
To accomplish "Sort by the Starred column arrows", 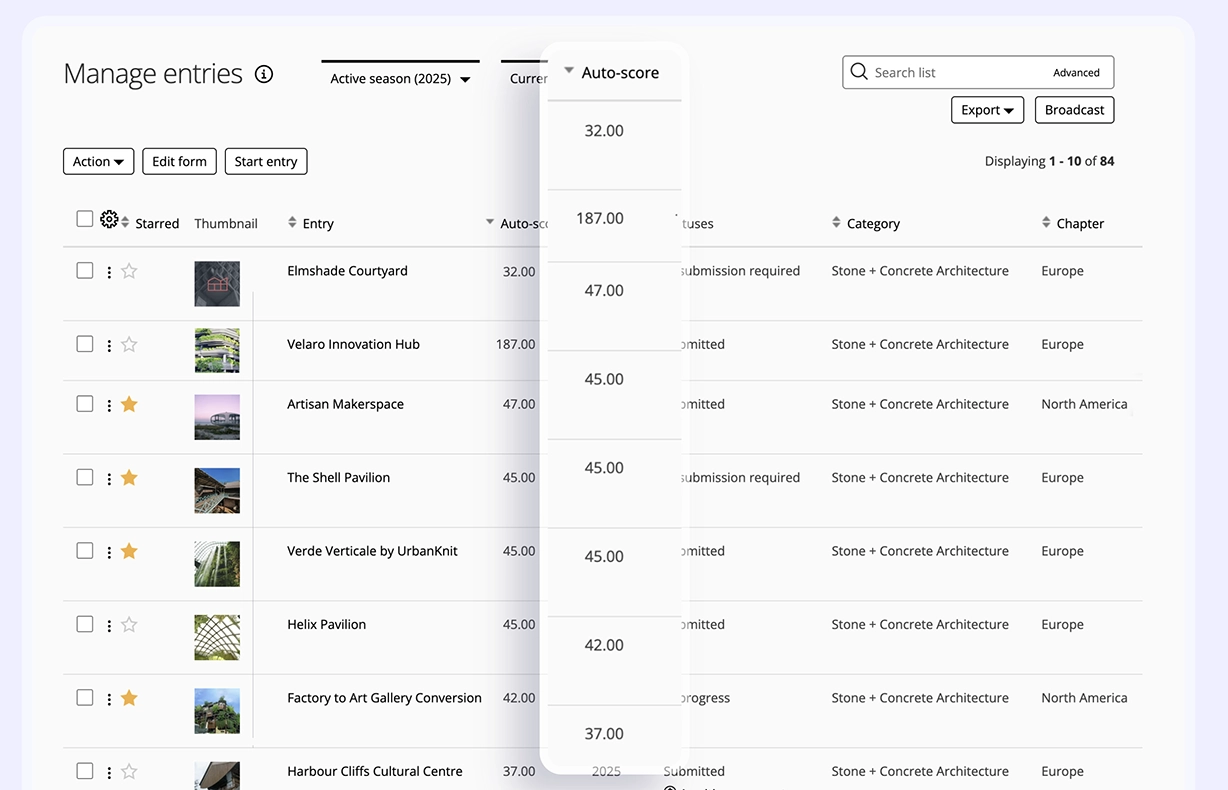I will coord(126,222).
